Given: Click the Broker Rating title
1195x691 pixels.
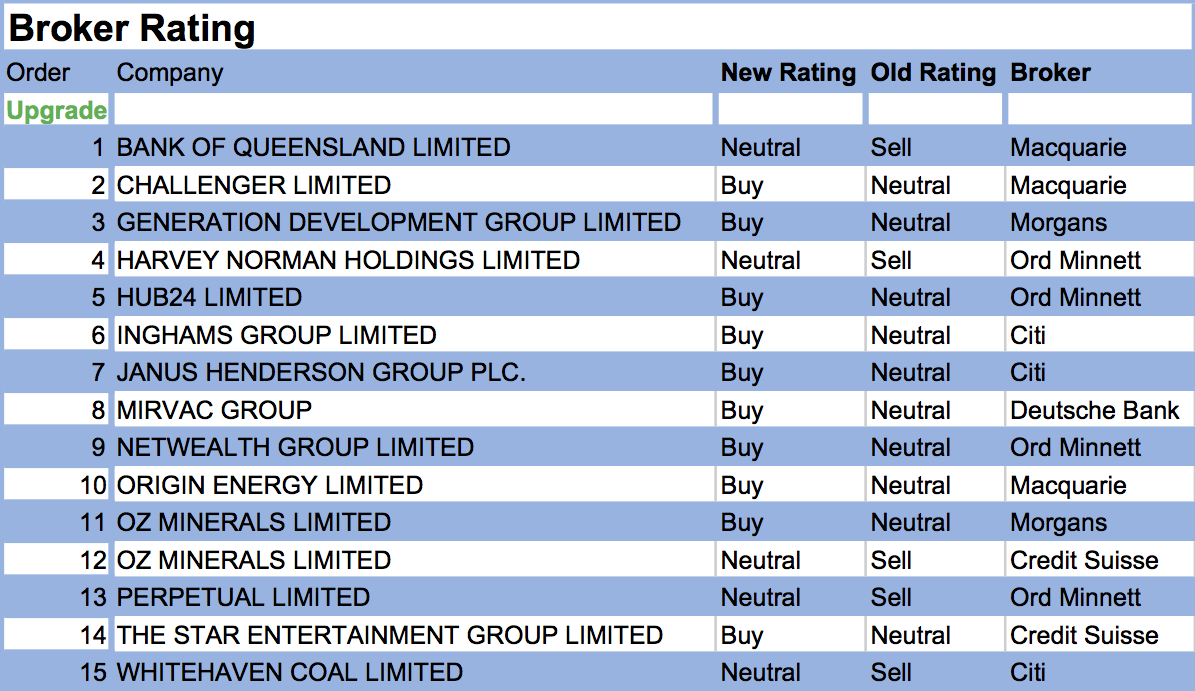Looking at the screenshot, I should coord(131,28).
